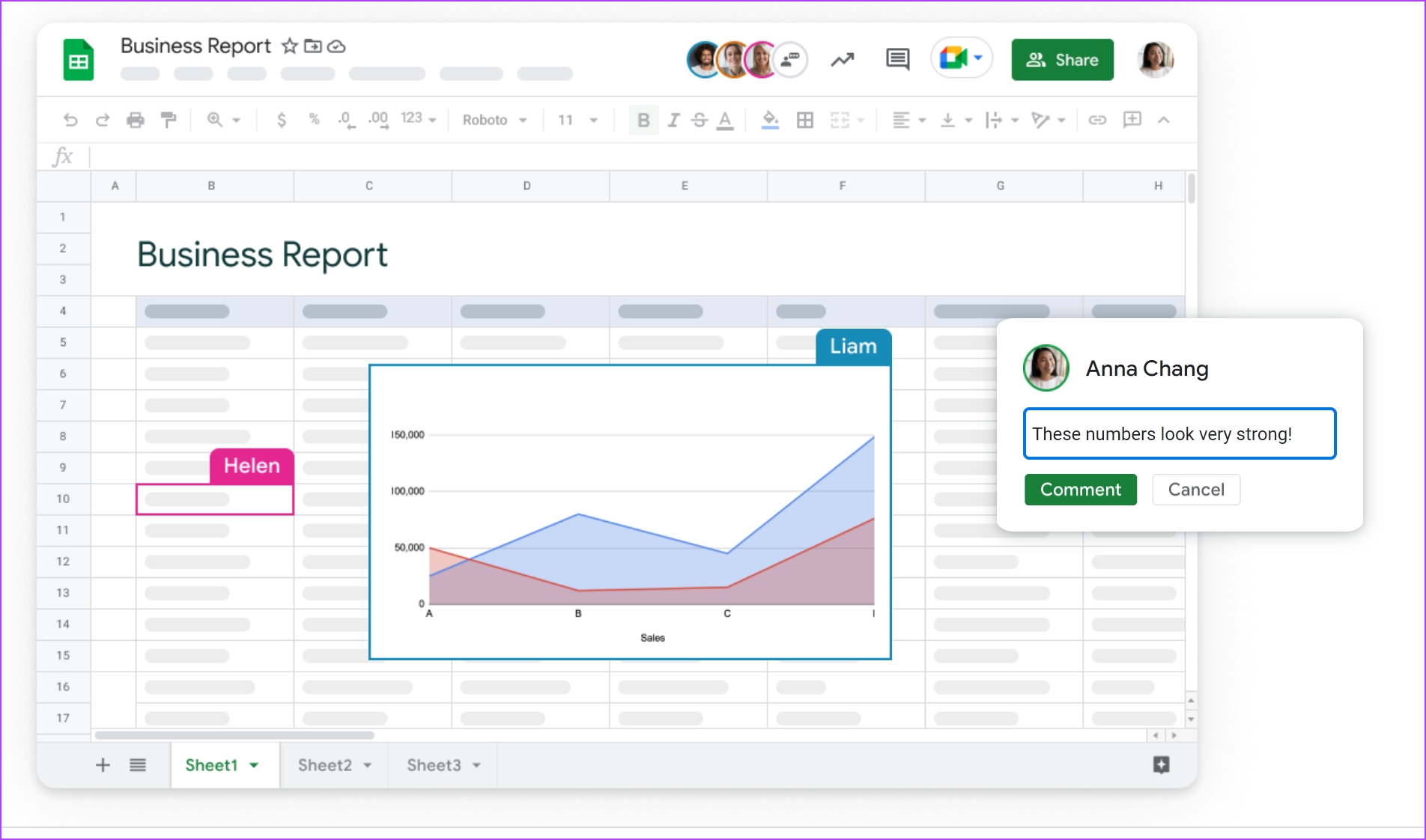Format as currency with dollar icon
The width and height of the screenshot is (1426, 840).
pyautogui.click(x=282, y=120)
